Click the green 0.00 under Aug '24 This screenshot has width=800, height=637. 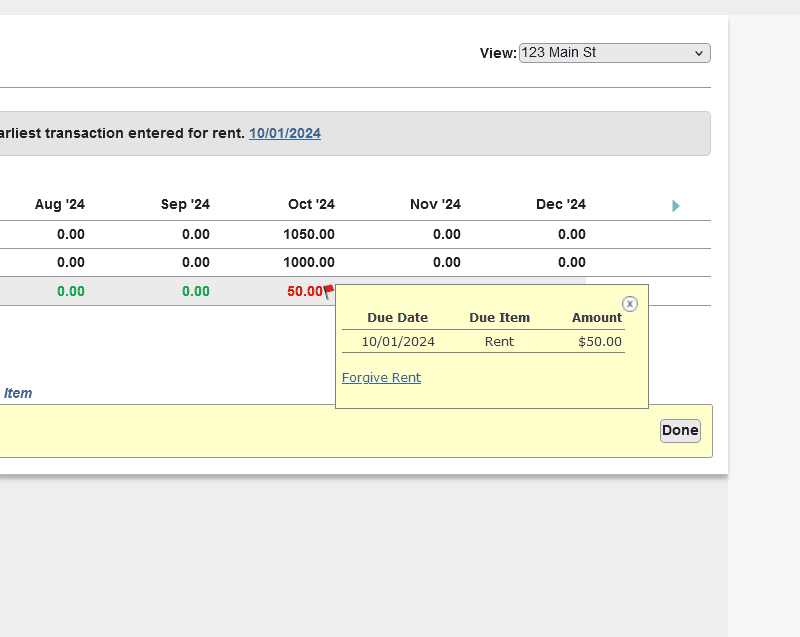tap(71, 291)
